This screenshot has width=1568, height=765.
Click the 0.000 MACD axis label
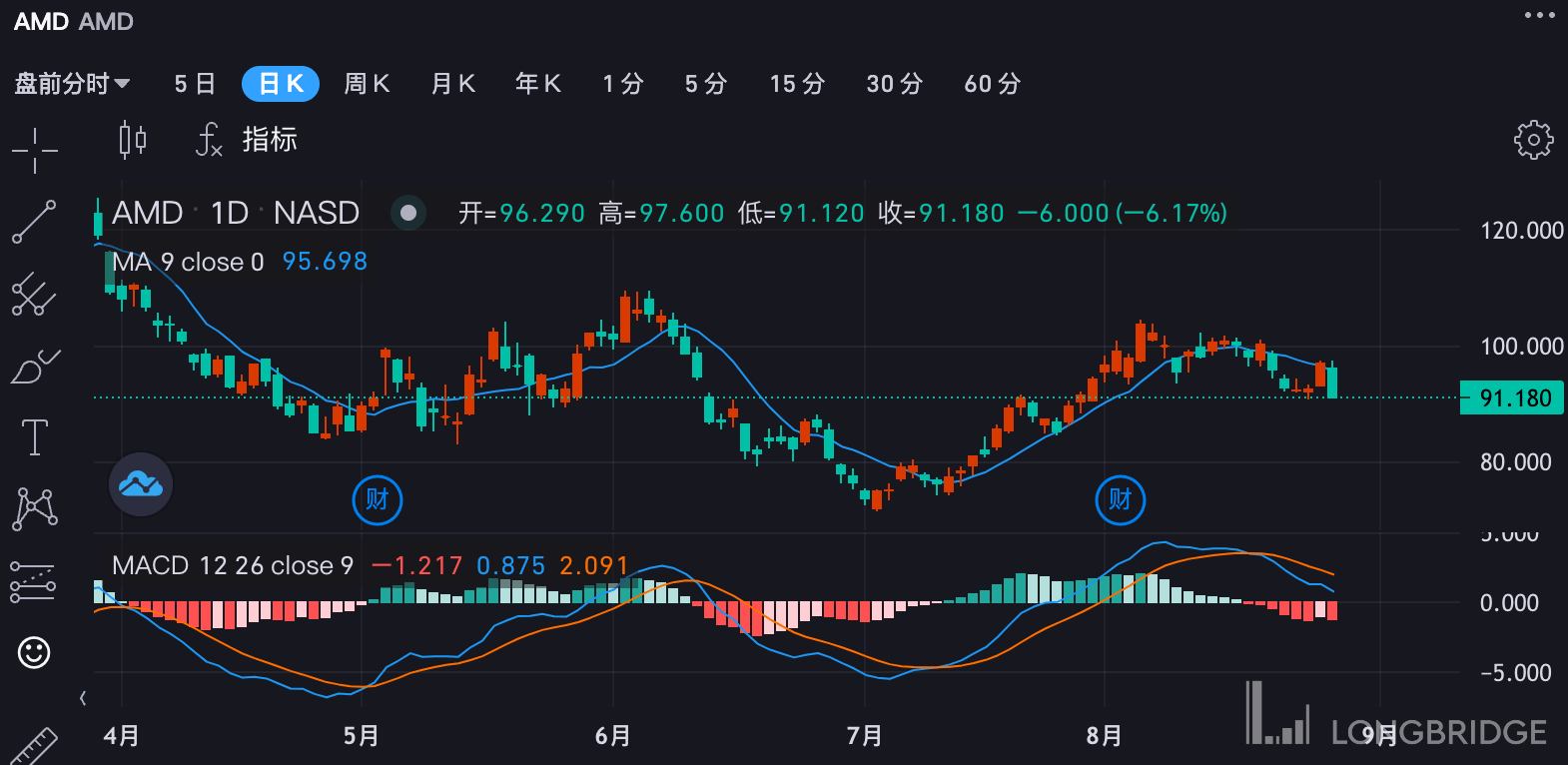pyautogui.click(x=1509, y=603)
